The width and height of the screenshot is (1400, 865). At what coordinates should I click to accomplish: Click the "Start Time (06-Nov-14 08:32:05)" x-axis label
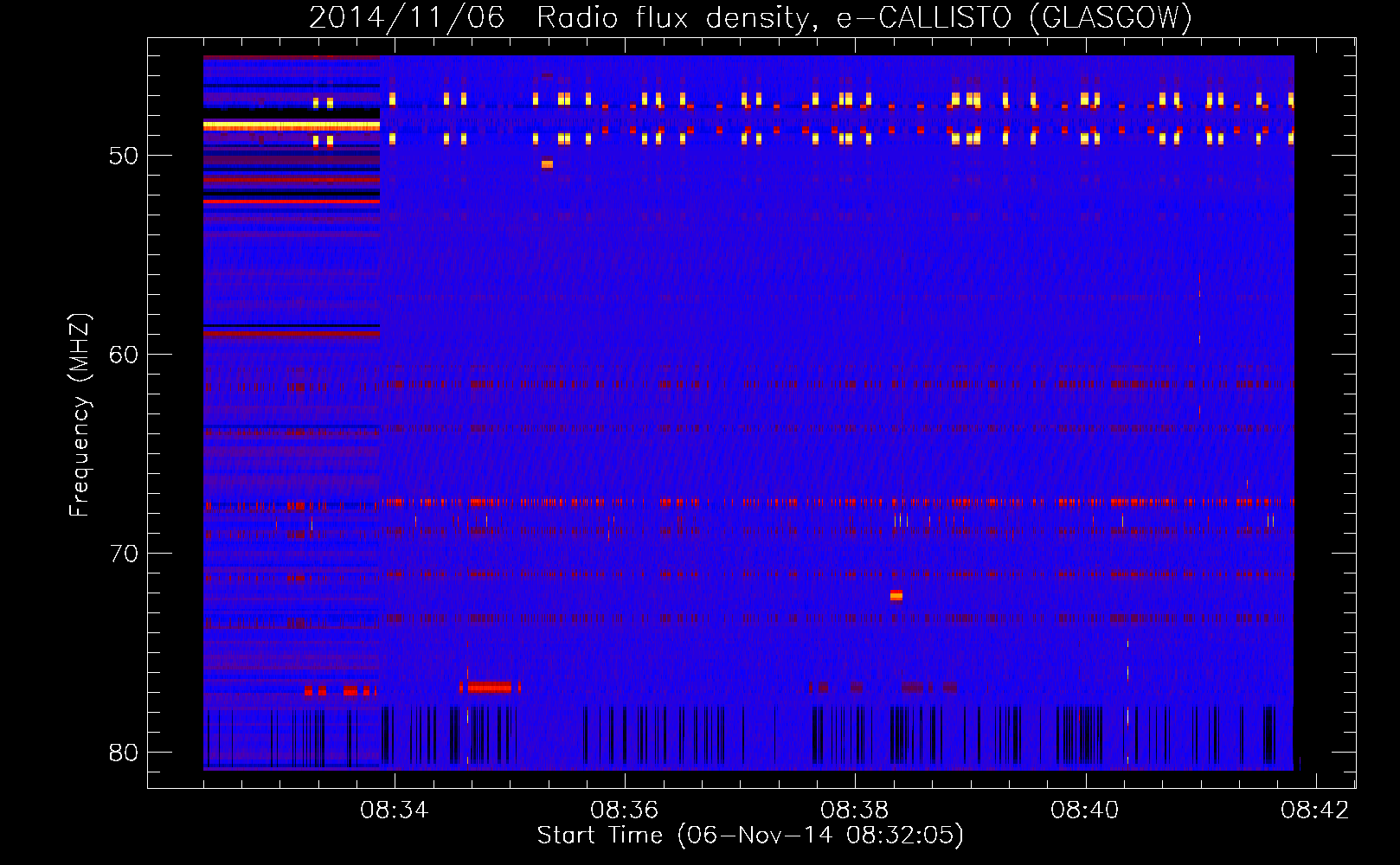point(750,836)
